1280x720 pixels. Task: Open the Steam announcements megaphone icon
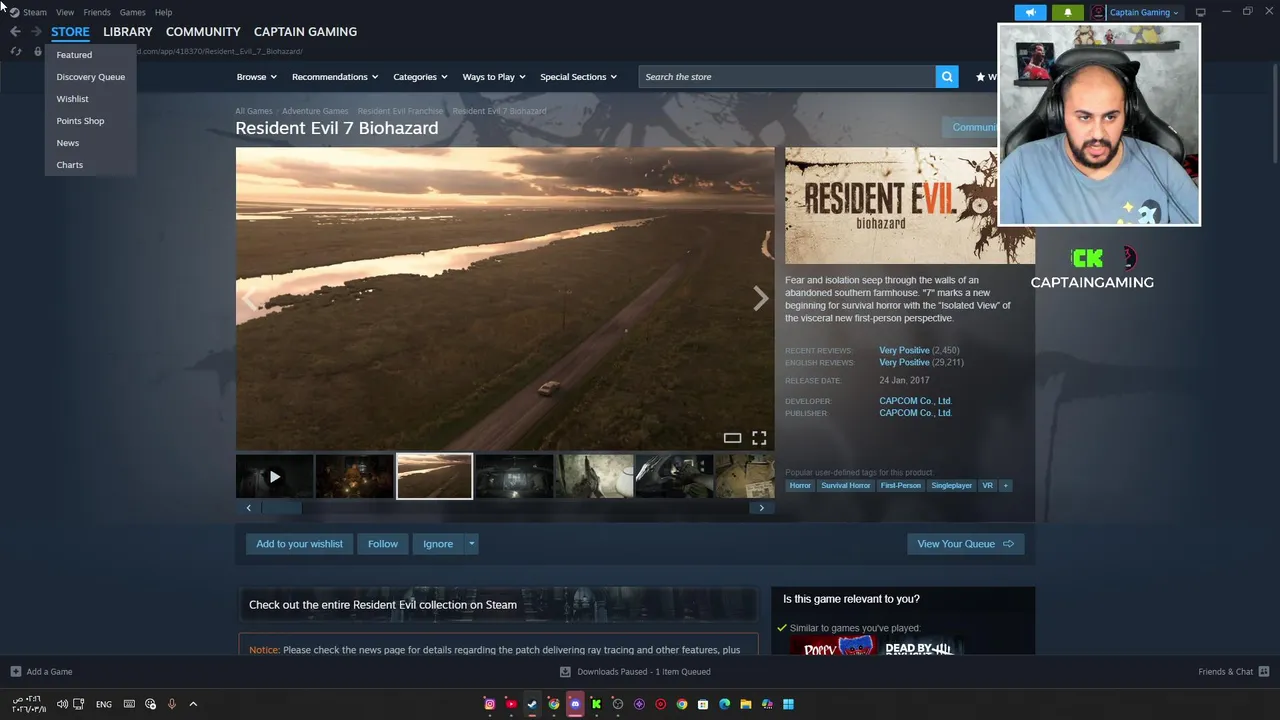coord(1030,12)
